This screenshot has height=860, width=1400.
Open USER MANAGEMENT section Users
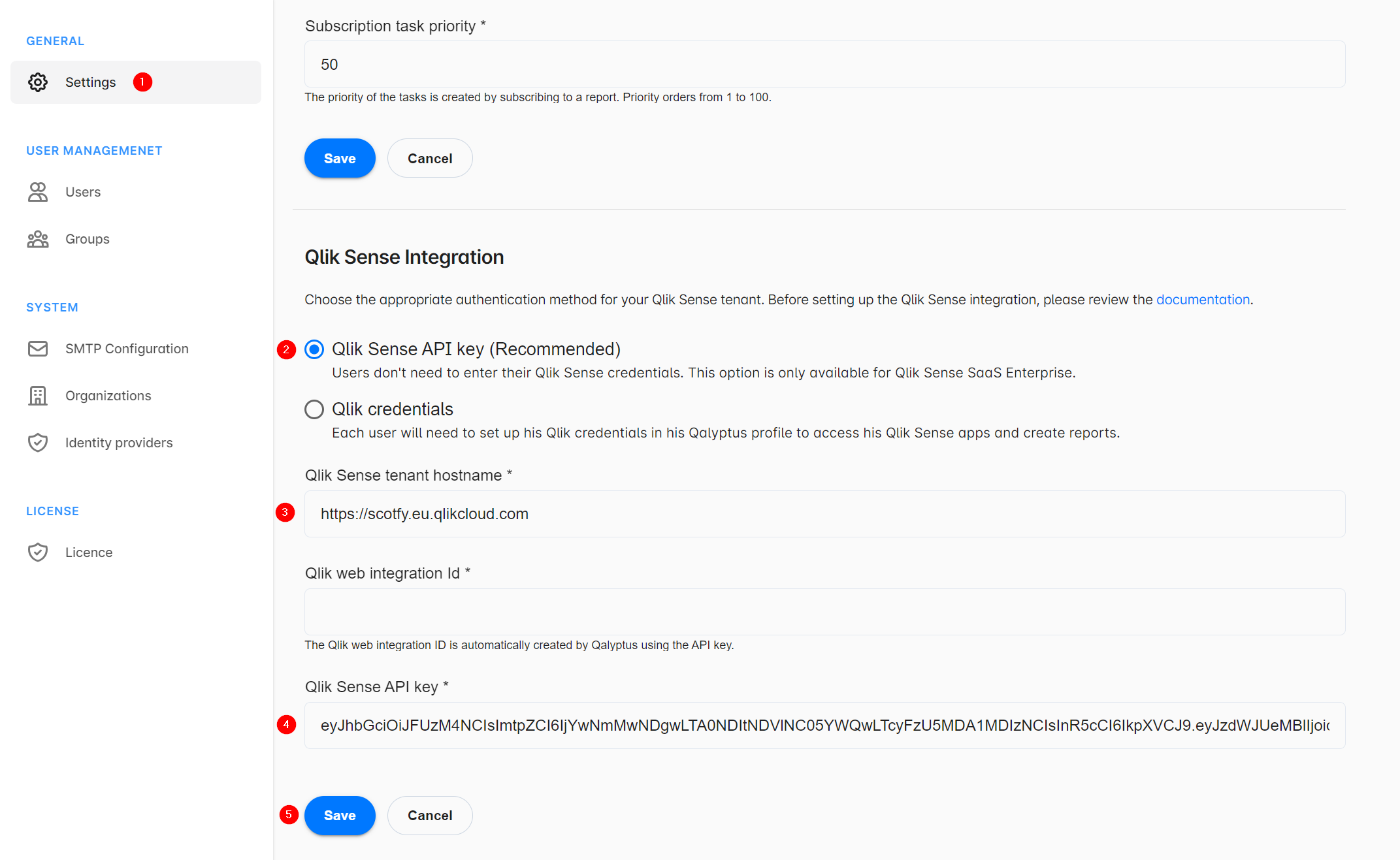(83, 192)
